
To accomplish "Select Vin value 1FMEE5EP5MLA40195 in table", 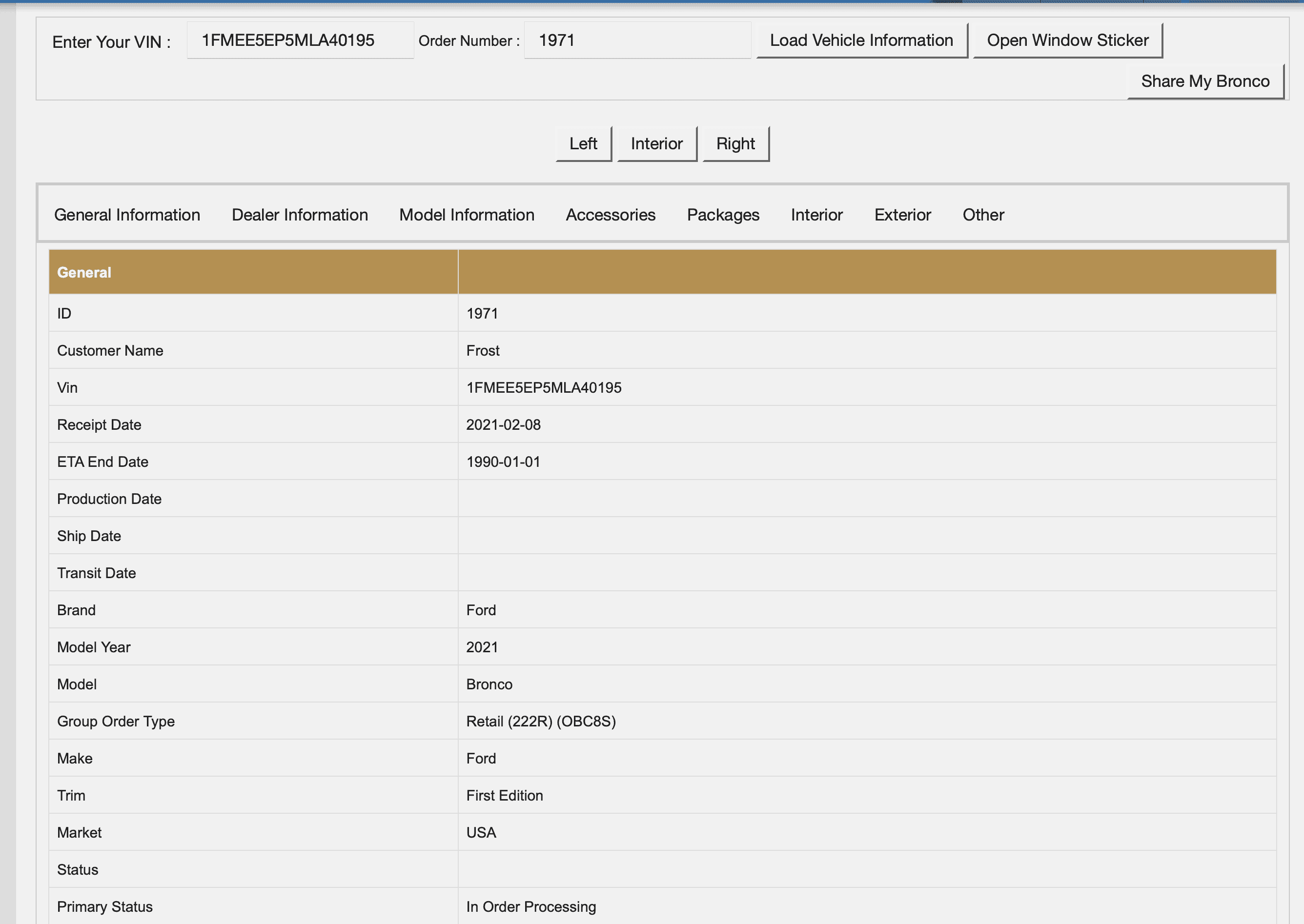I will click(544, 387).
